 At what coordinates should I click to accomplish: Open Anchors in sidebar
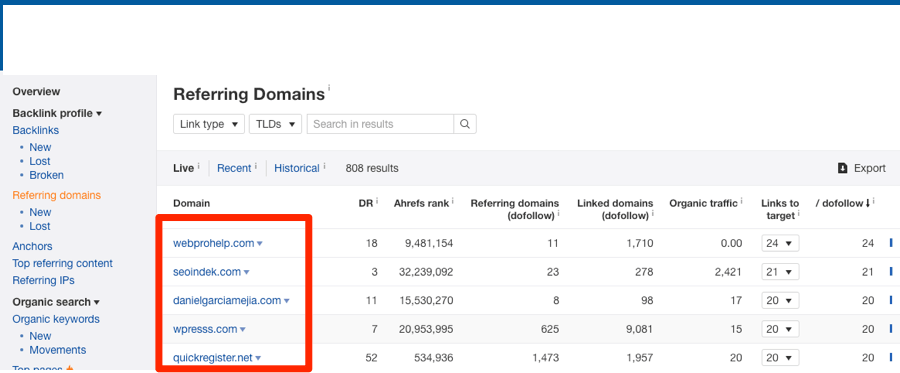(x=32, y=246)
